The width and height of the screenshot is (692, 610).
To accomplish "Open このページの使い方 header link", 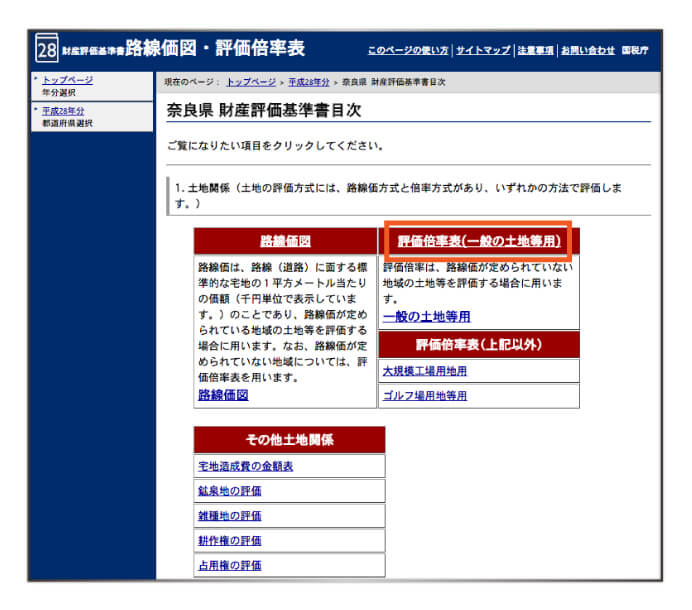I will tap(408, 50).
